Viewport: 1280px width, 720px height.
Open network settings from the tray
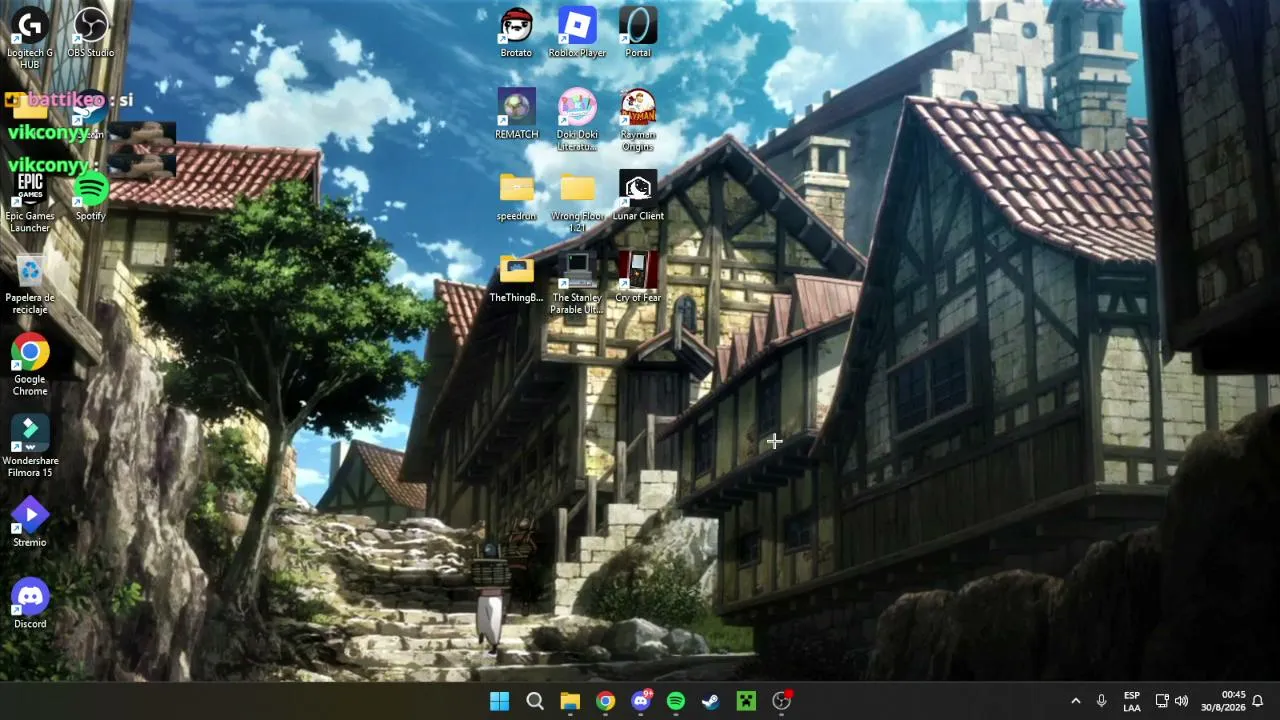1162,701
